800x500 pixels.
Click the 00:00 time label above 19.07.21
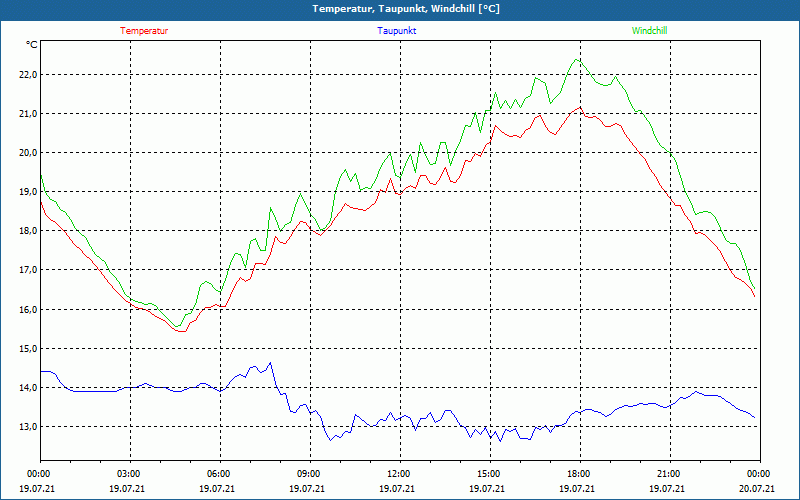click(37, 474)
